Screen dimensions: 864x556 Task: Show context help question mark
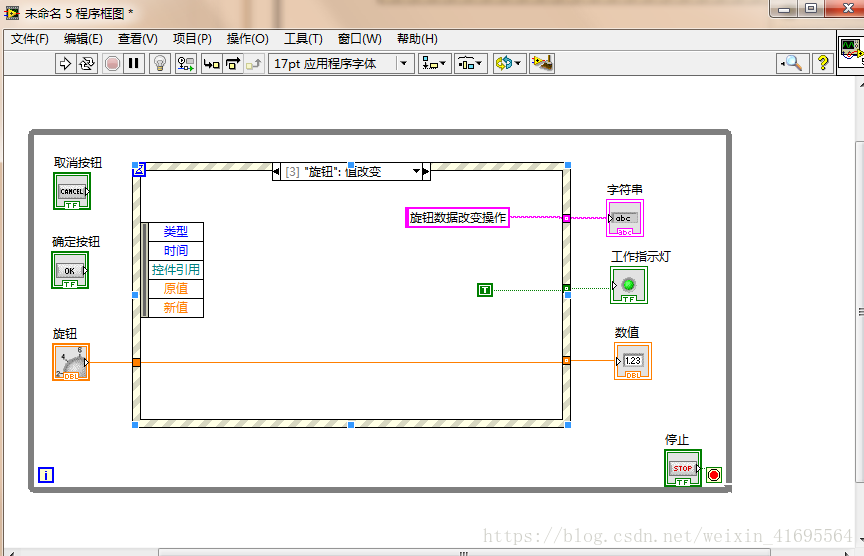[x=823, y=63]
